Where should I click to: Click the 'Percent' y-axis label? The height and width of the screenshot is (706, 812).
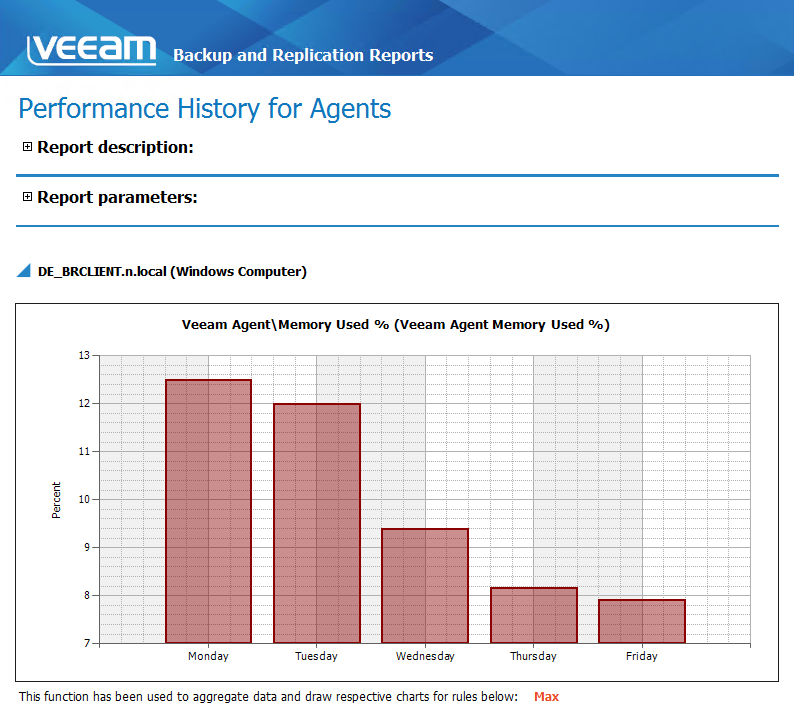point(56,500)
